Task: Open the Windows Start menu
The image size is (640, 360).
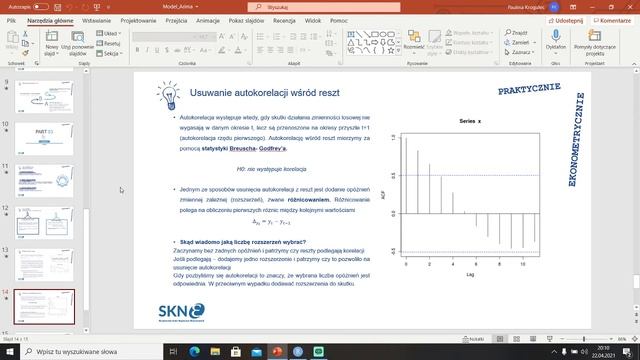Action: (x=10, y=351)
